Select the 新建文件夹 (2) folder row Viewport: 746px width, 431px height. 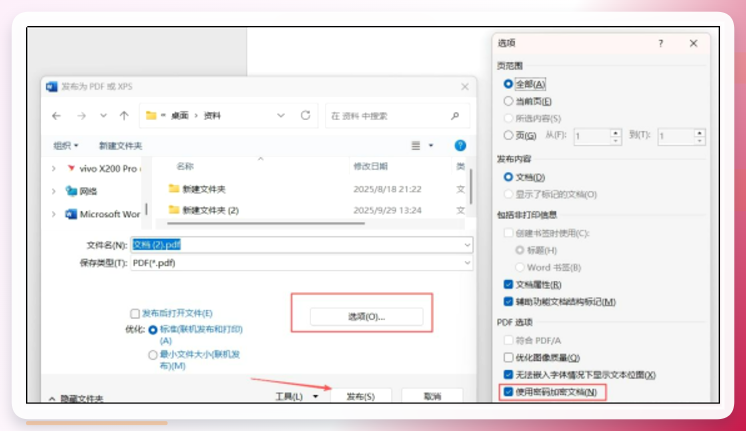tap(316, 210)
